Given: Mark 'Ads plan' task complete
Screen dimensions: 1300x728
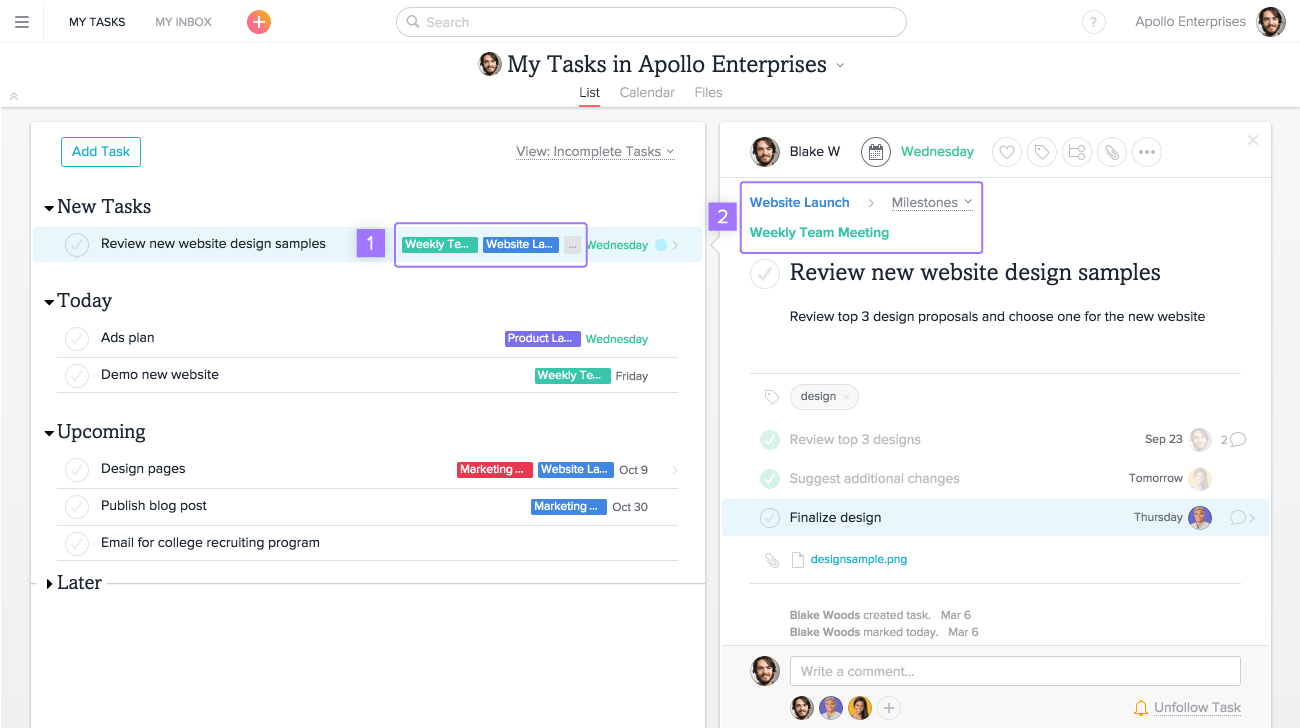Looking at the screenshot, I should (x=77, y=339).
